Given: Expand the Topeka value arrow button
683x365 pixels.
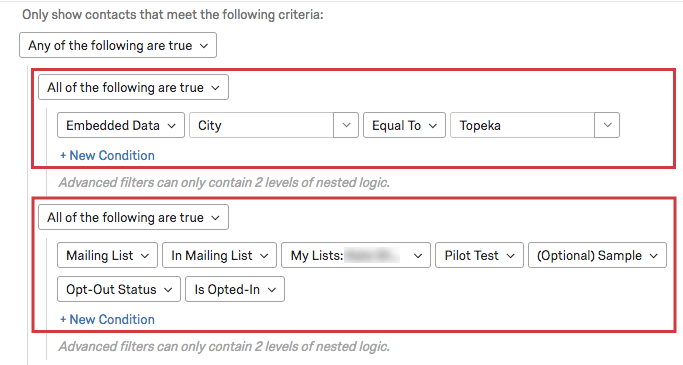Looking at the screenshot, I should (607, 125).
